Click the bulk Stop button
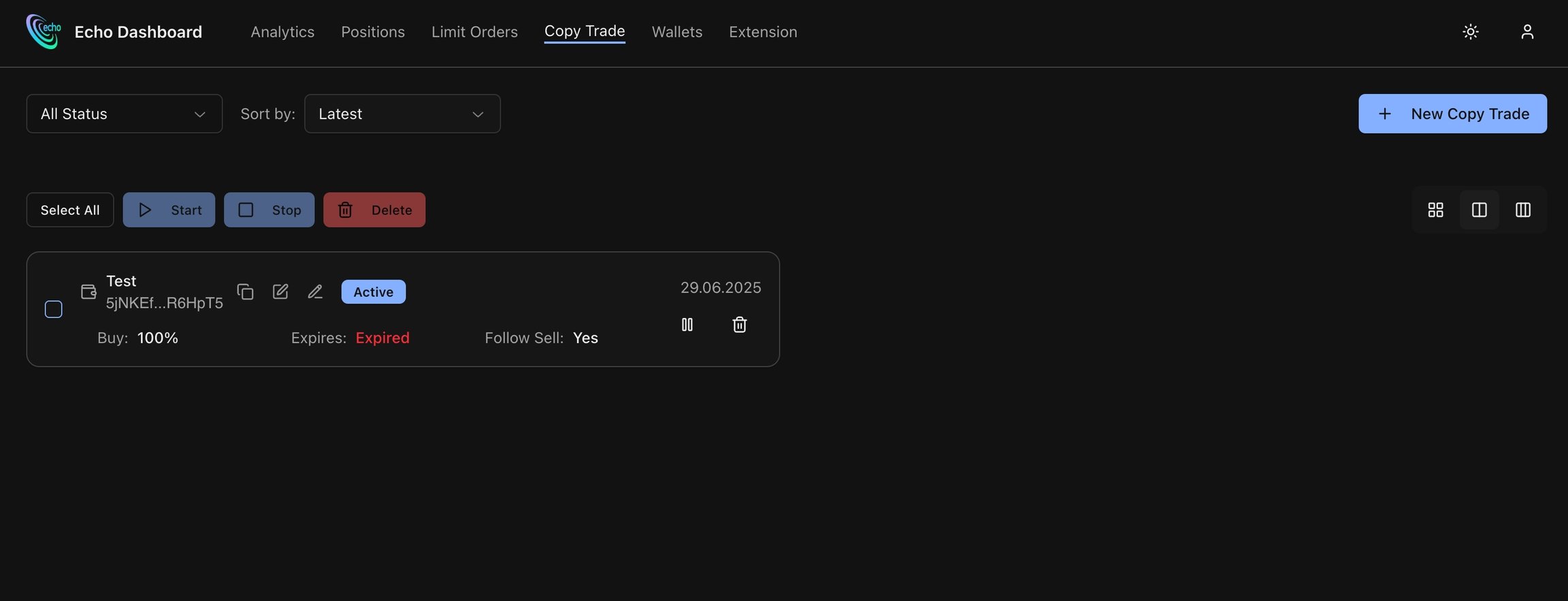 [269, 210]
